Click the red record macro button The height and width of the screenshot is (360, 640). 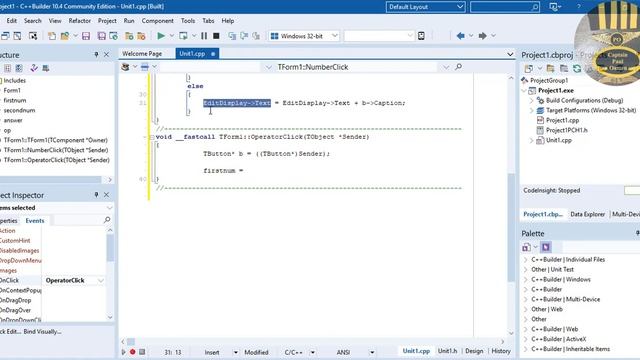click(x=133, y=352)
